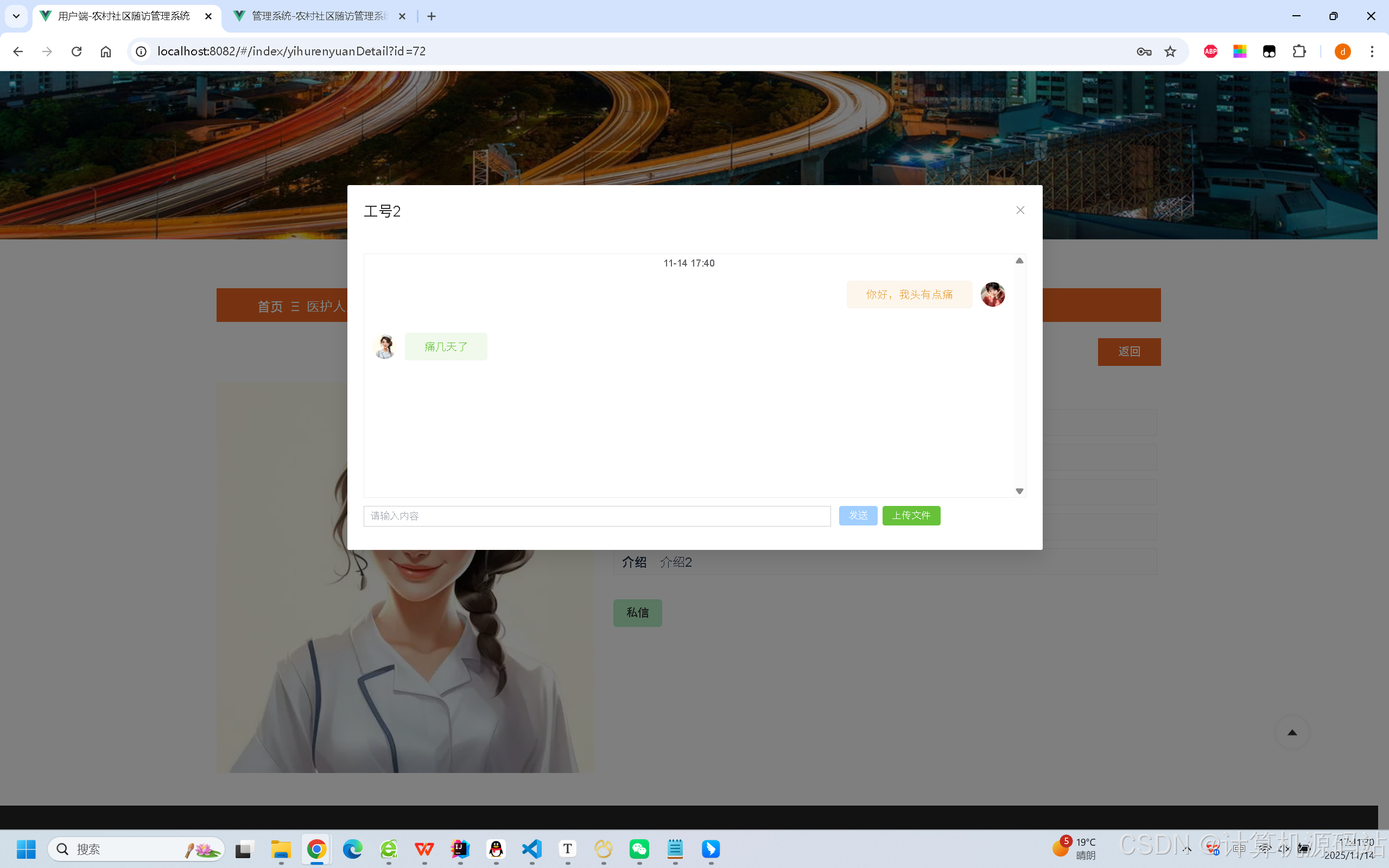Open Typora T icon in taskbar

pos(568,849)
